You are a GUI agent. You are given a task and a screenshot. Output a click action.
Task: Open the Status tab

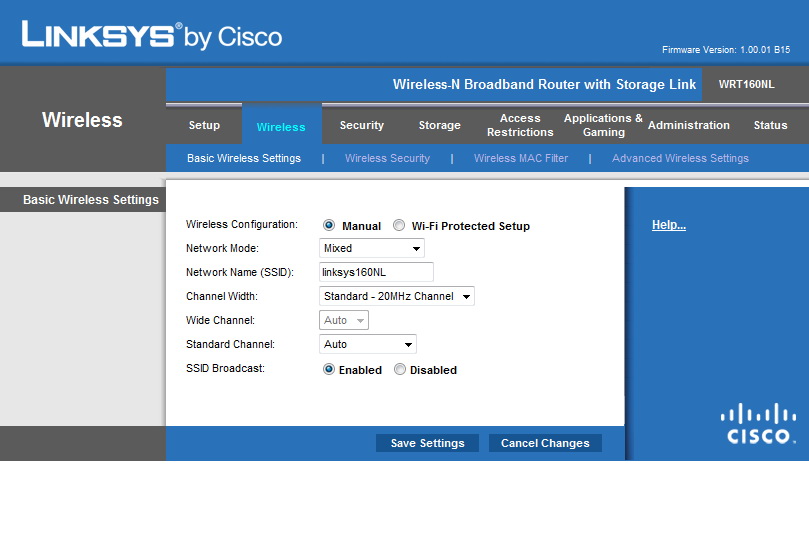click(x=770, y=126)
